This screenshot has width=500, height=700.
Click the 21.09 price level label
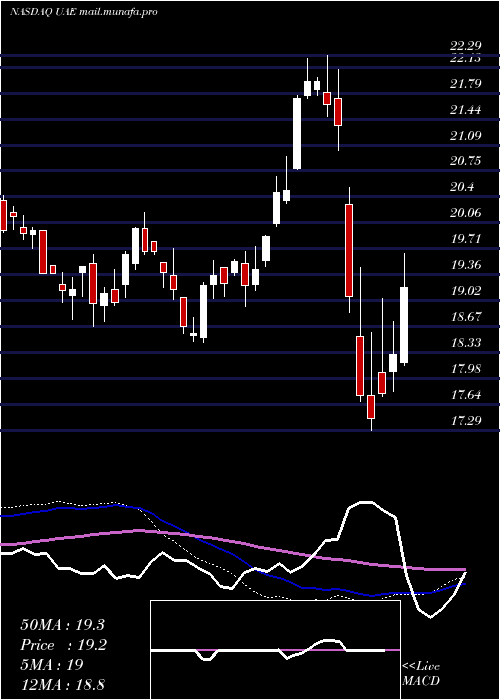click(466, 135)
